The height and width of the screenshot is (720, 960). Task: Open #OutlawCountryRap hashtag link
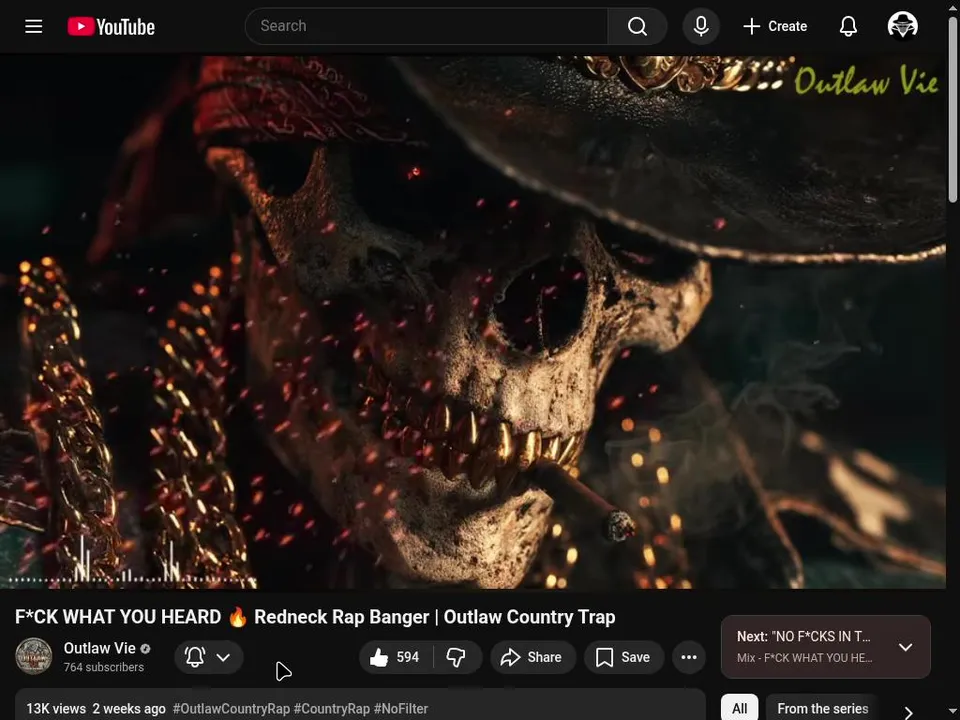(231, 708)
